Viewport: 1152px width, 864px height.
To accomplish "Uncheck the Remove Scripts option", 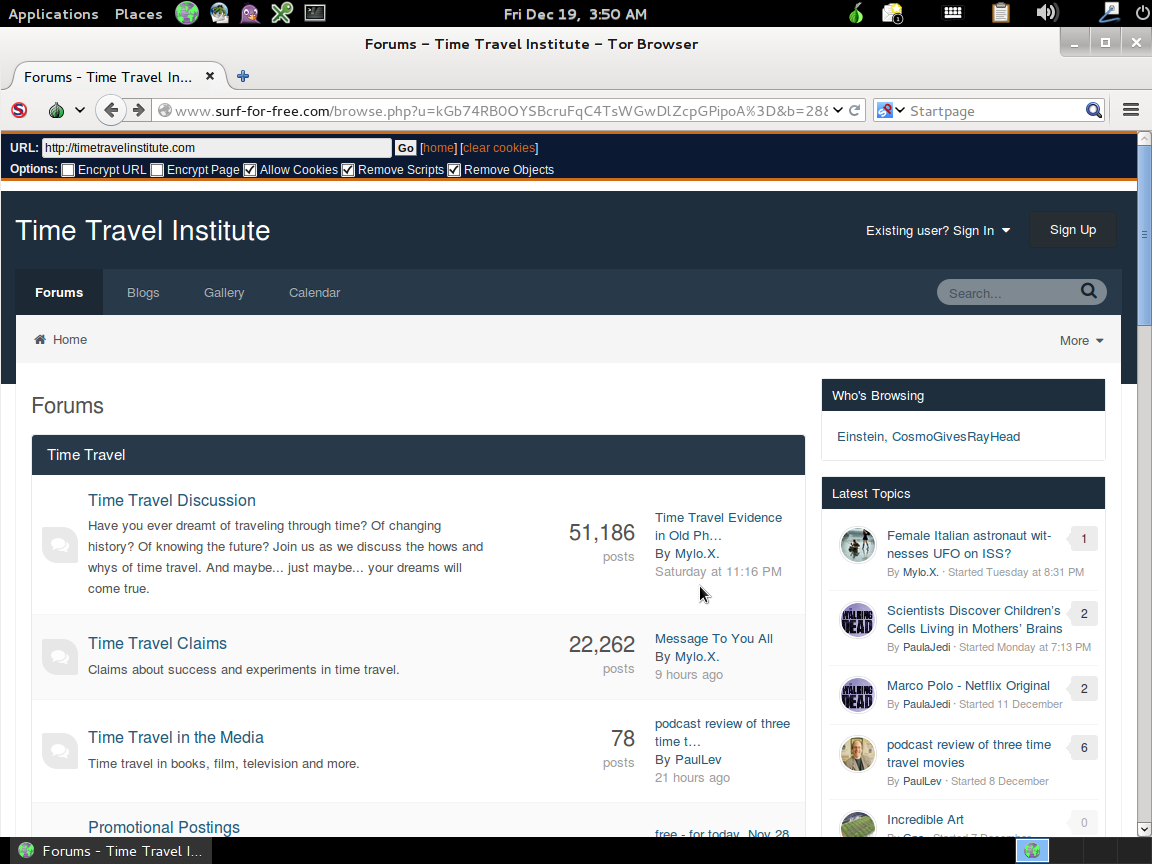I will pos(348,170).
